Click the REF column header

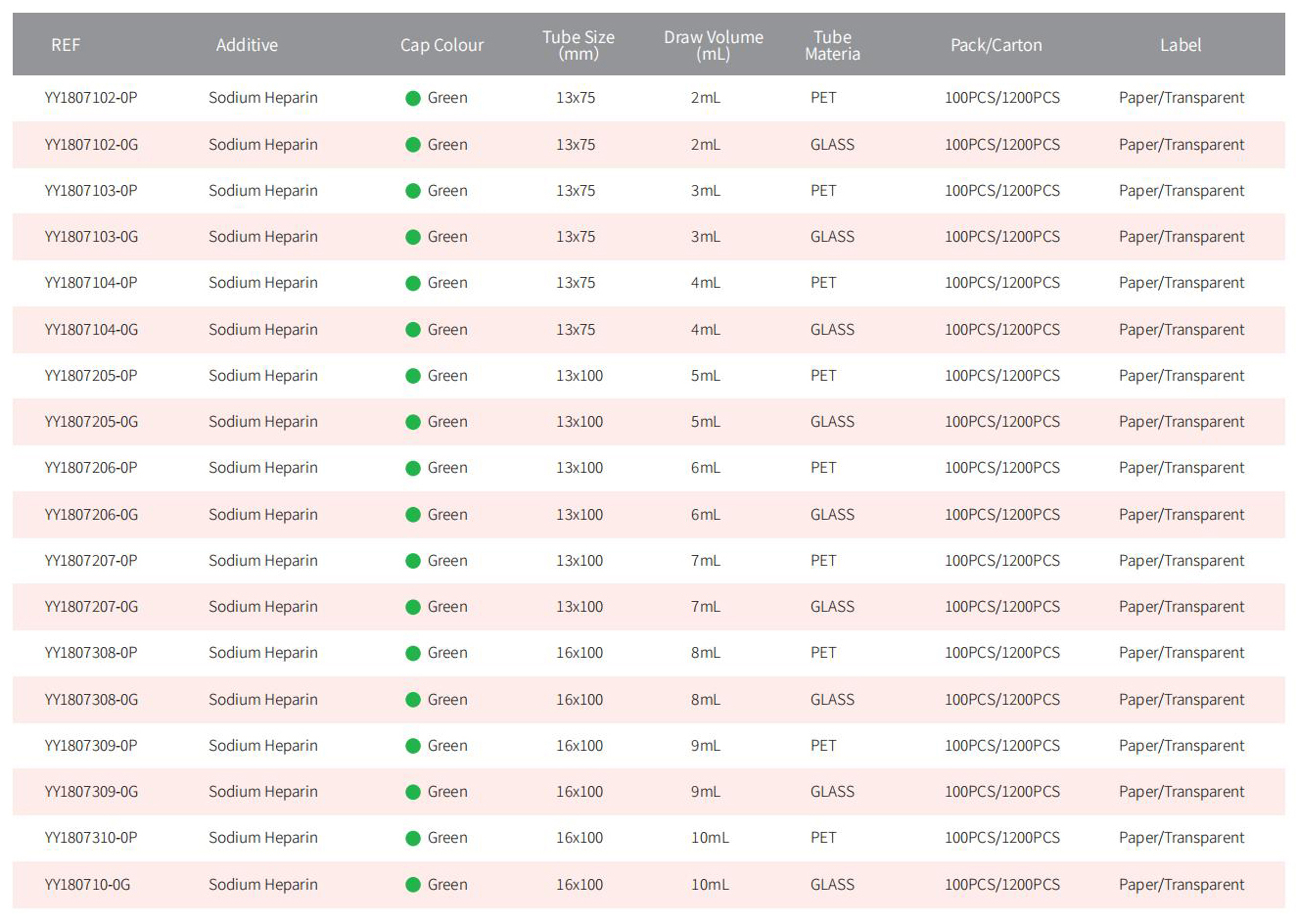tap(66, 45)
